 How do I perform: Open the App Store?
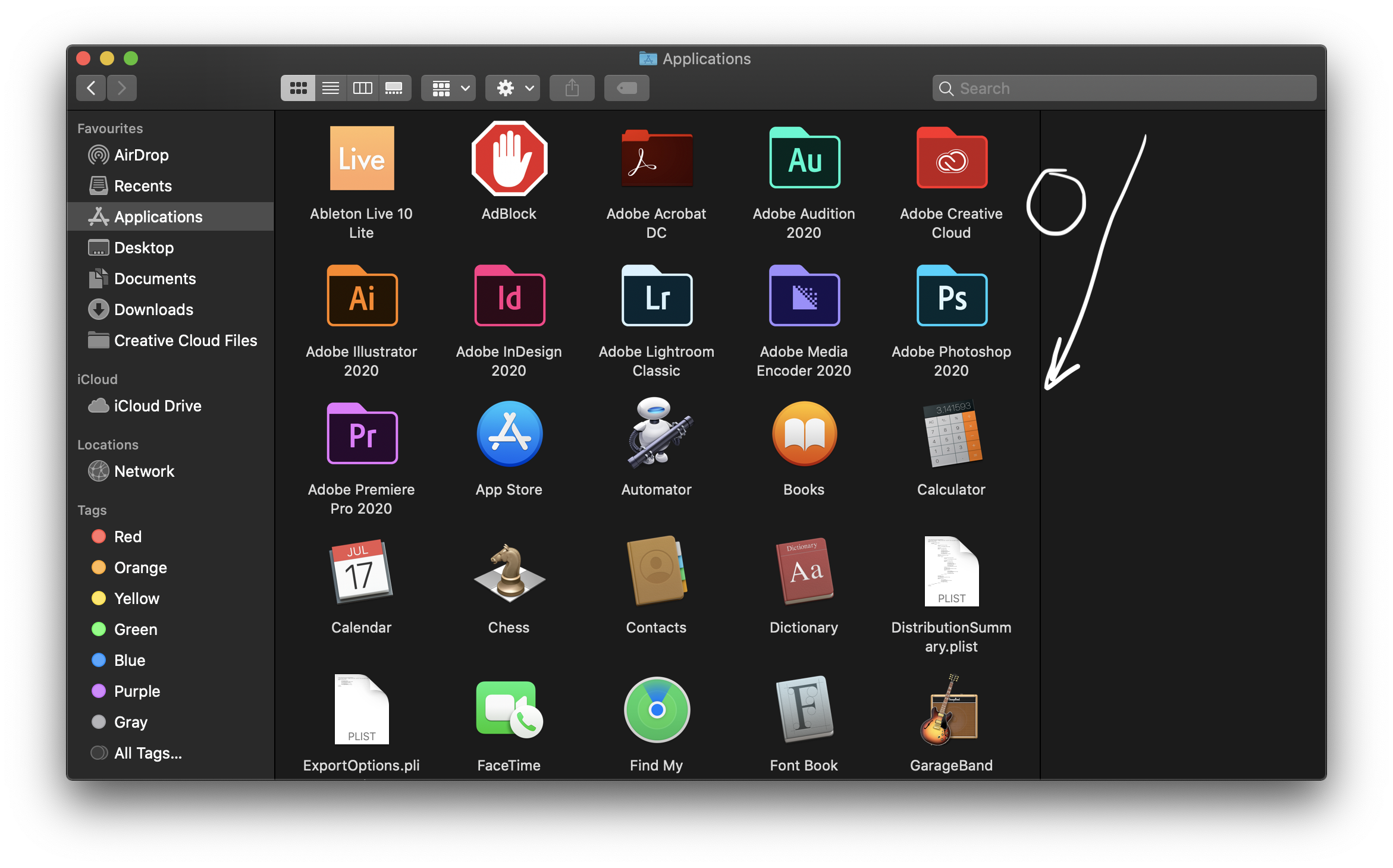509,434
